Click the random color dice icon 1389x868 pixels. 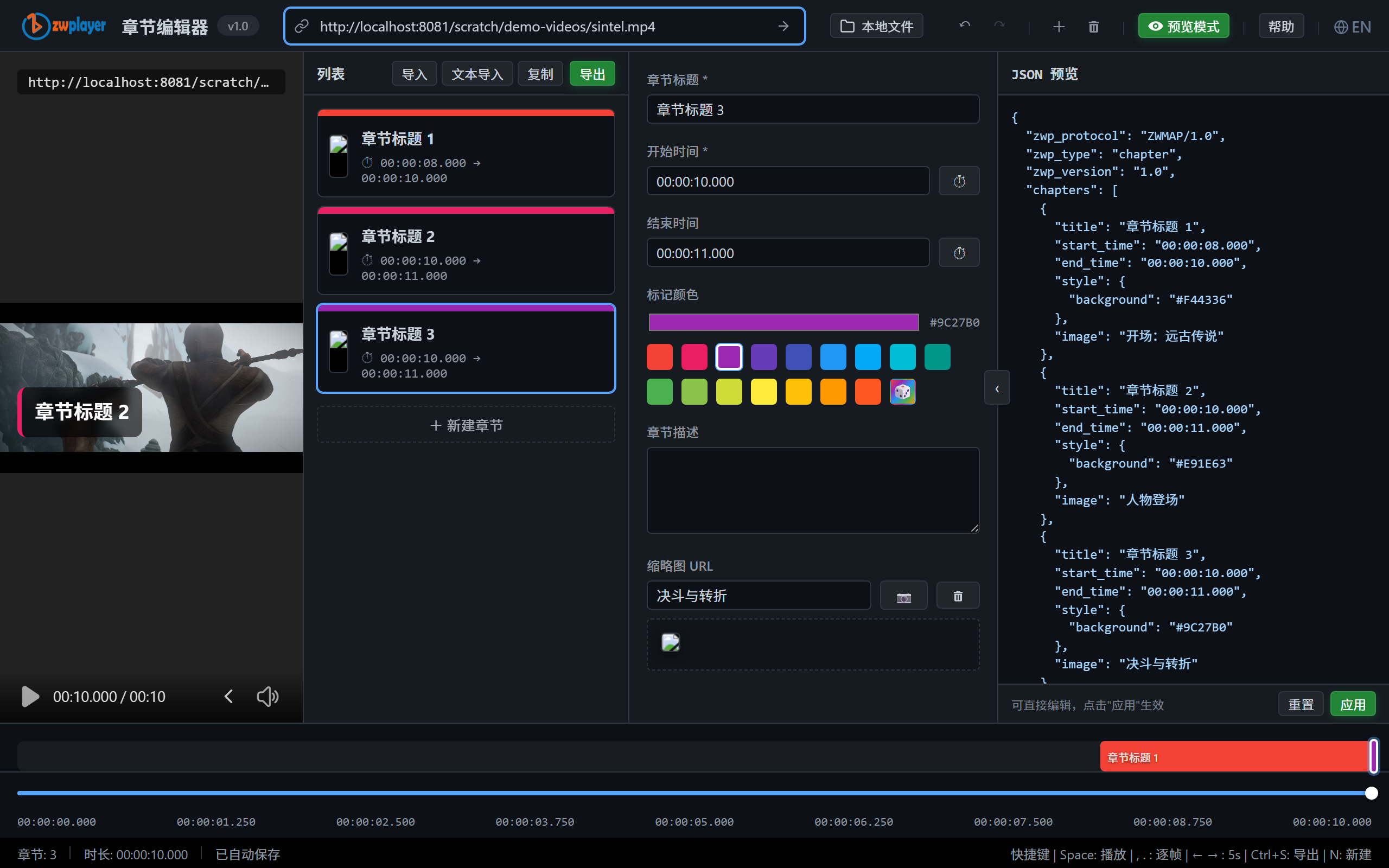point(903,392)
